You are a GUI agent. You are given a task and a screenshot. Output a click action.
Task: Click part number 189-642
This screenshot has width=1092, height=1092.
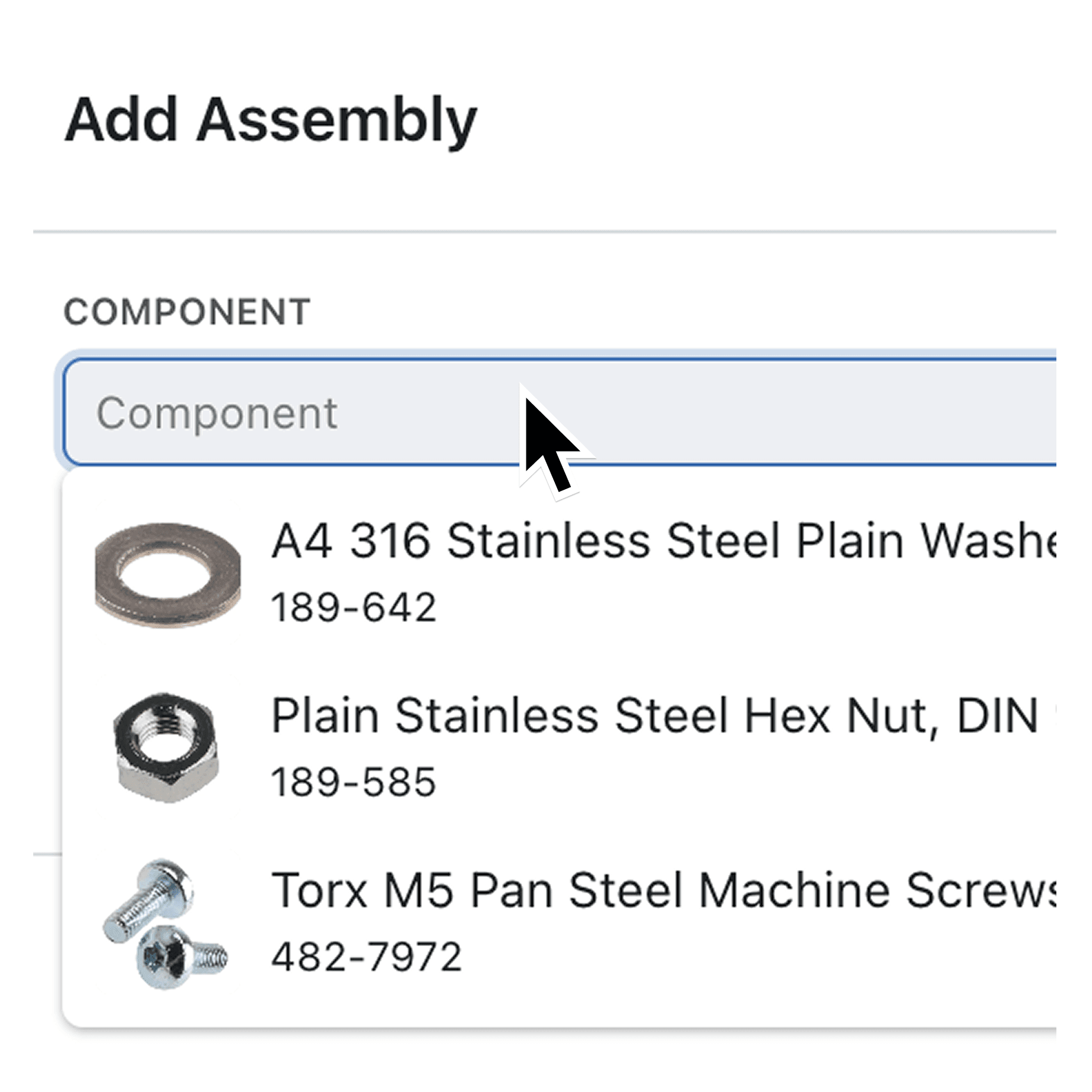[x=354, y=607]
